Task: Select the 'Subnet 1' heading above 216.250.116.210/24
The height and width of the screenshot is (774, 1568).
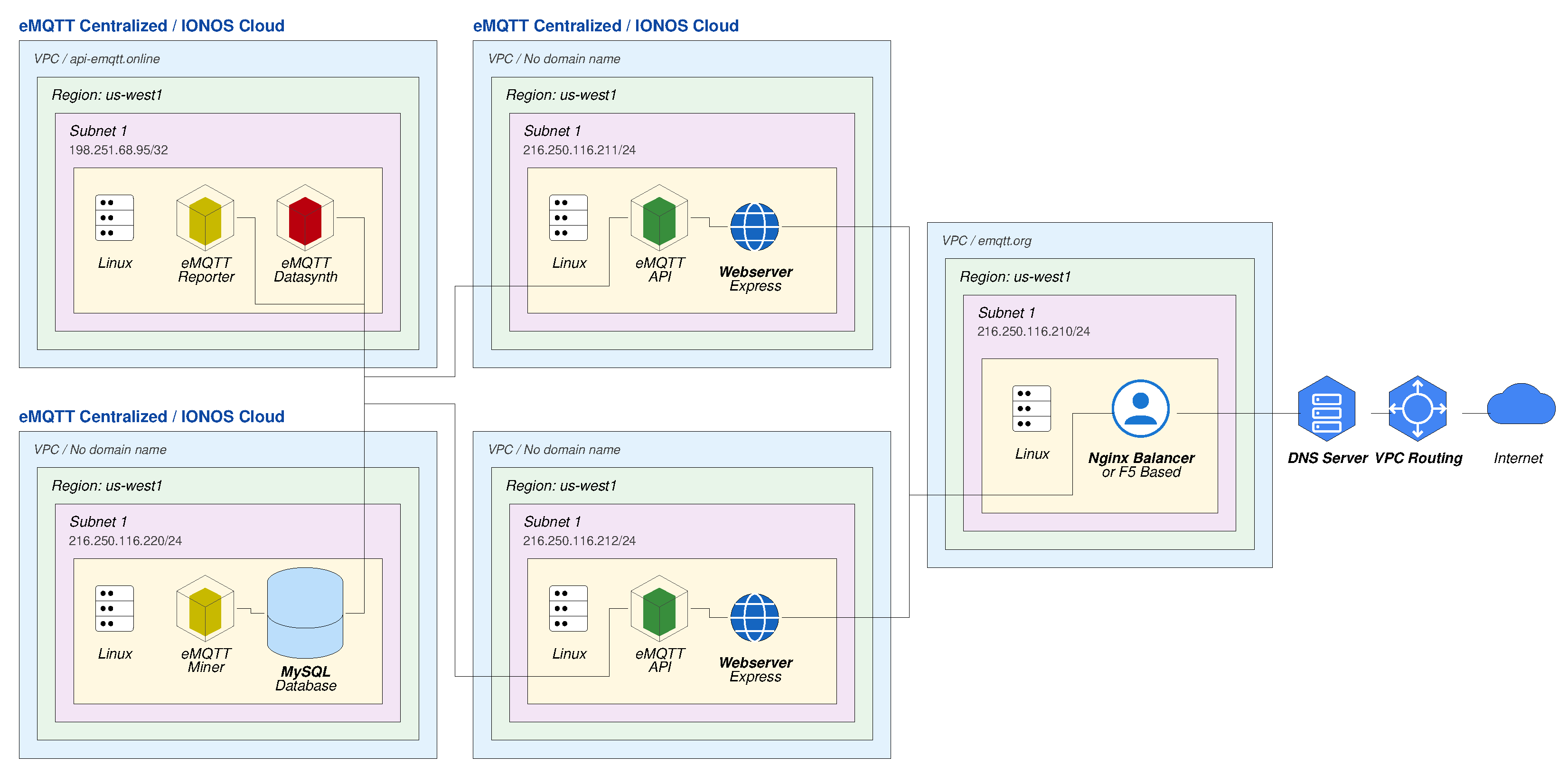Action: click(1006, 313)
